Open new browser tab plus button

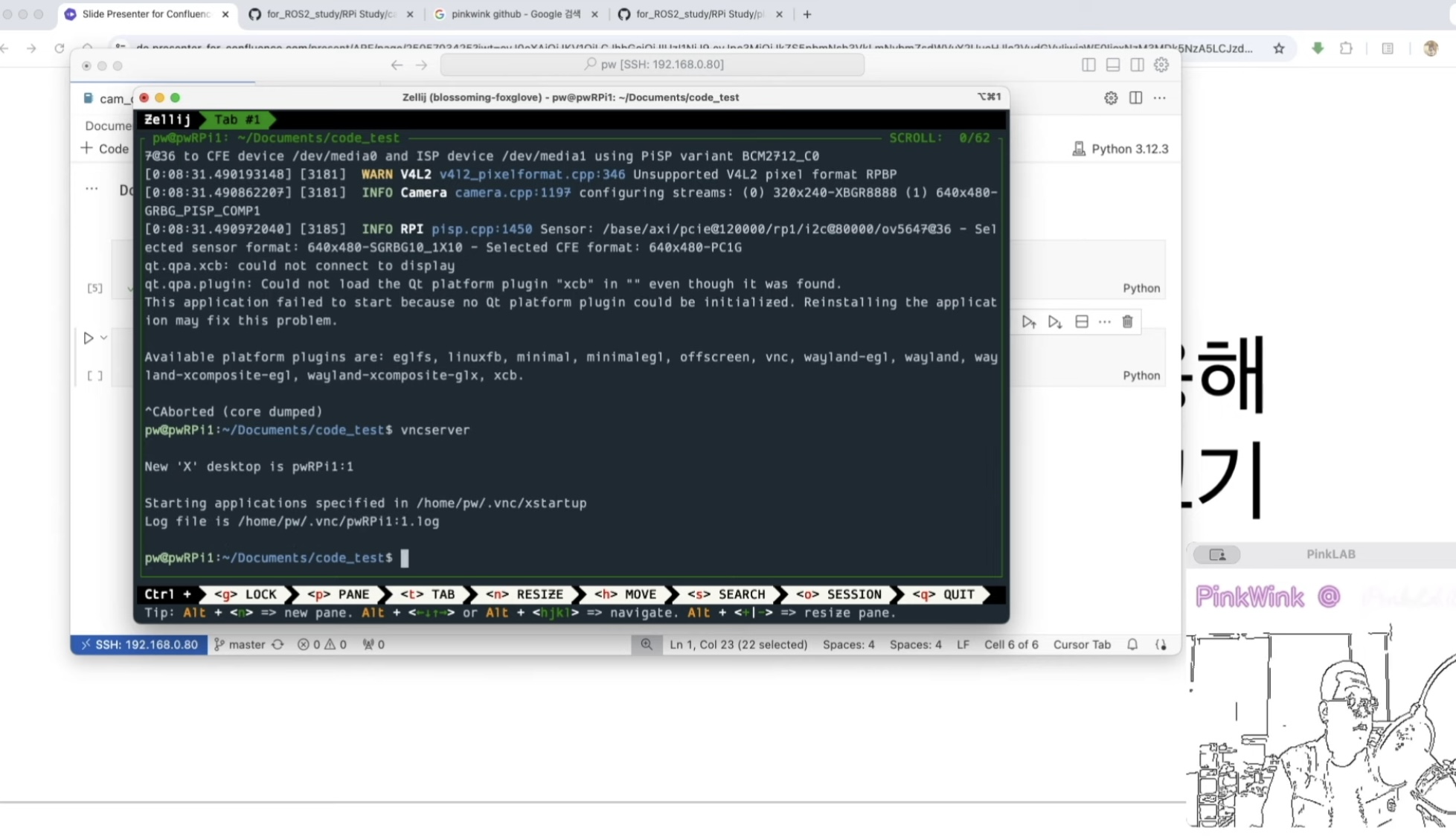[x=807, y=14]
